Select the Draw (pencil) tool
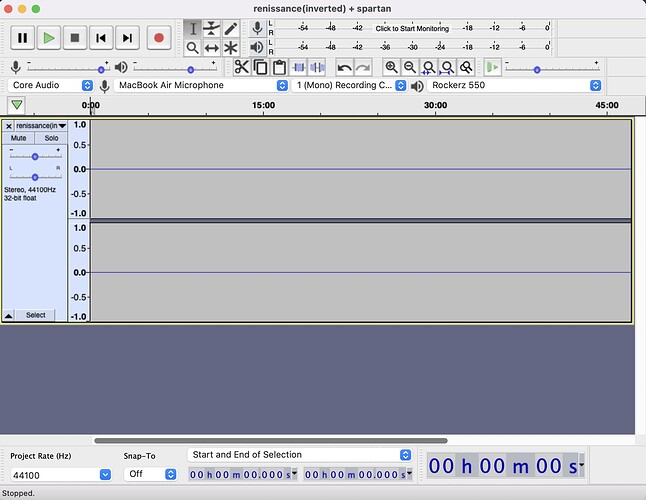646x500 pixels. pyautogui.click(x=230, y=28)
